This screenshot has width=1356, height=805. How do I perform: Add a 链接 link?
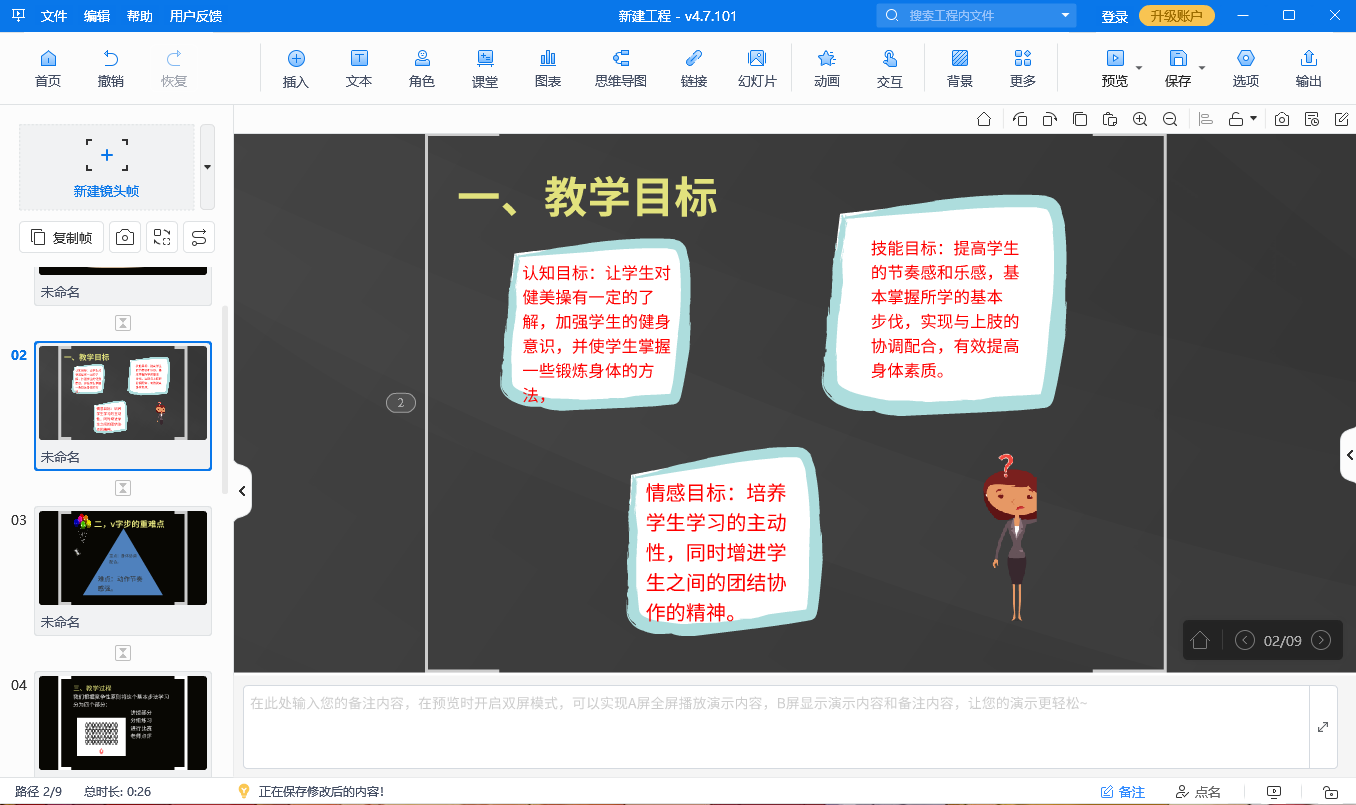coord(694,68)
